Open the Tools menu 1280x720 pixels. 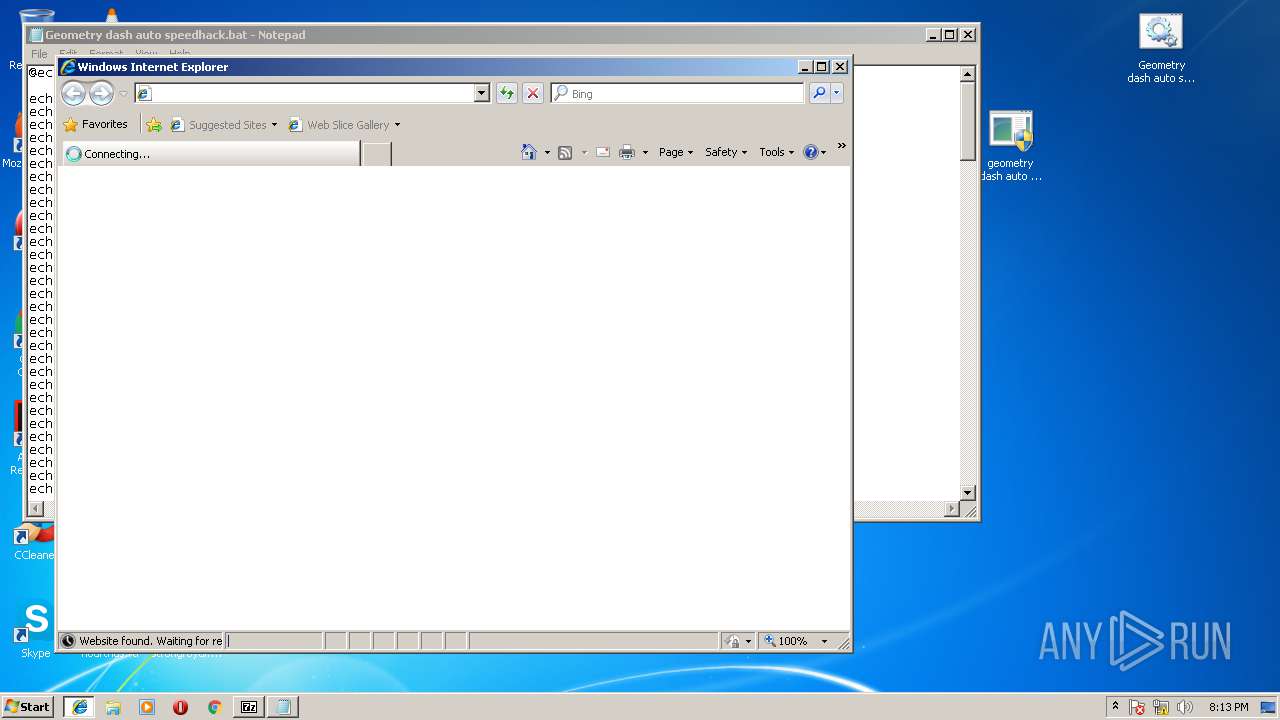[x=777, y=152]
